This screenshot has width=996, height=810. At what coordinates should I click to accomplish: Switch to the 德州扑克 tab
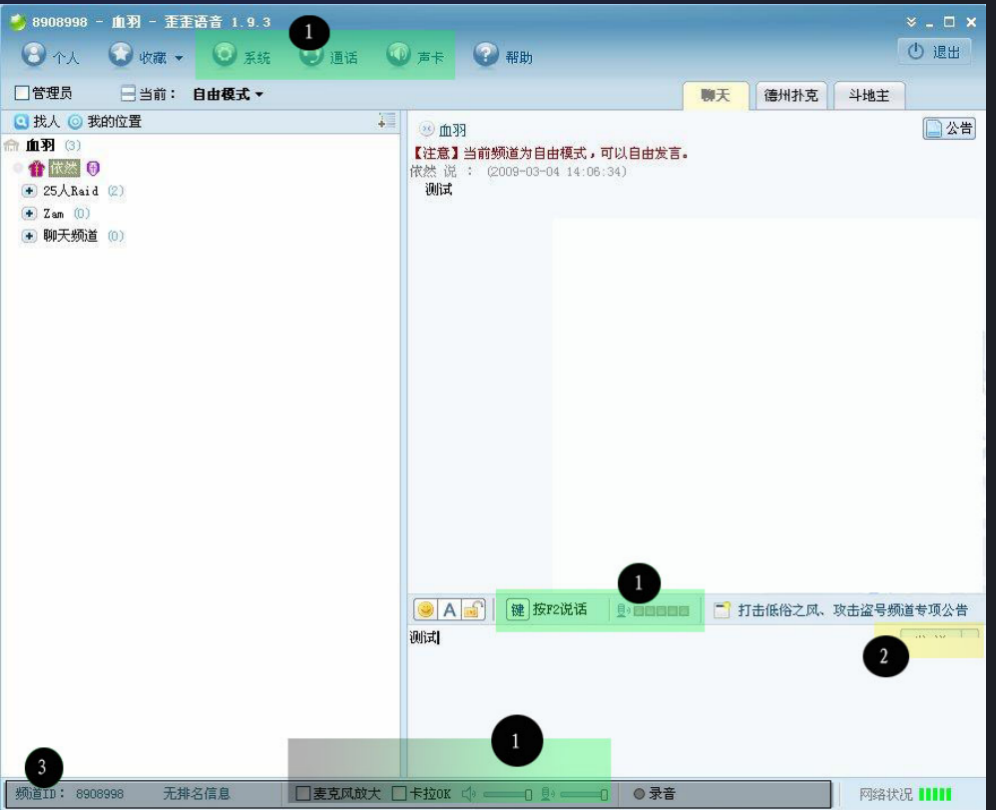coord(791,95)
